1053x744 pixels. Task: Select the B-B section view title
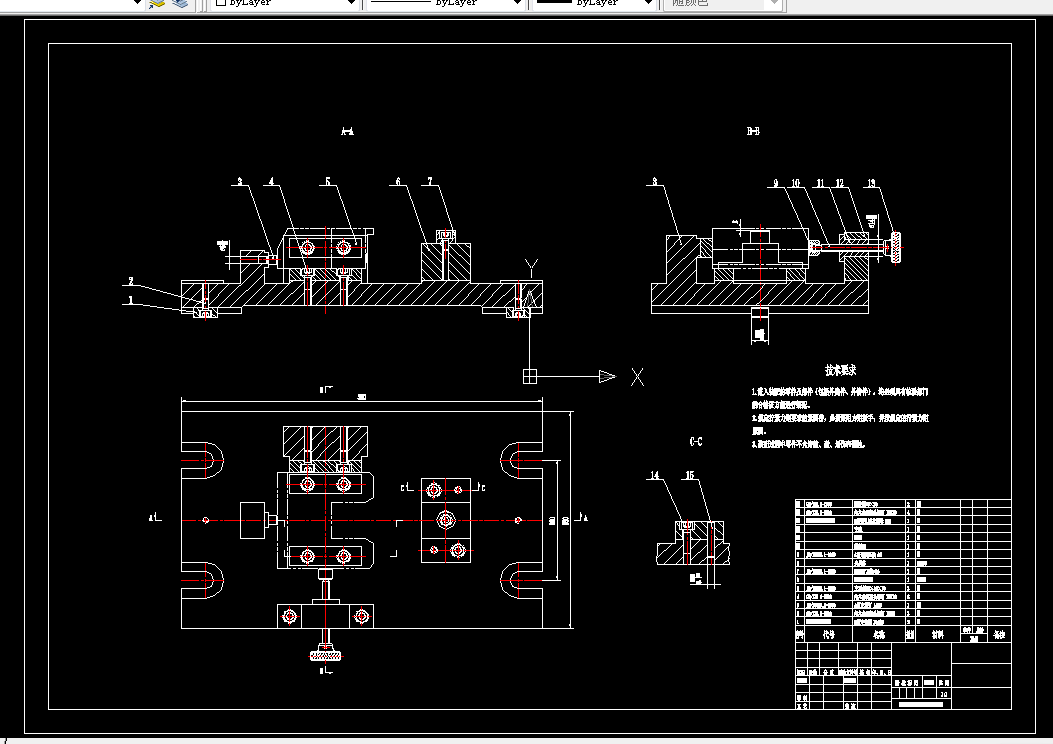[x=753, y=131]
